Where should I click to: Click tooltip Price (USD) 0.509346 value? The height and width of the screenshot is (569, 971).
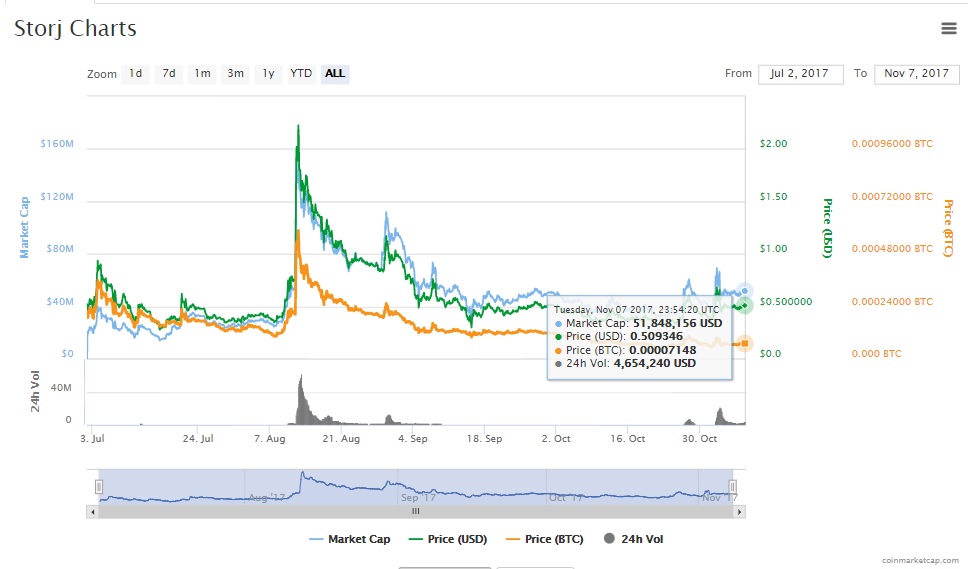[656, 337]
